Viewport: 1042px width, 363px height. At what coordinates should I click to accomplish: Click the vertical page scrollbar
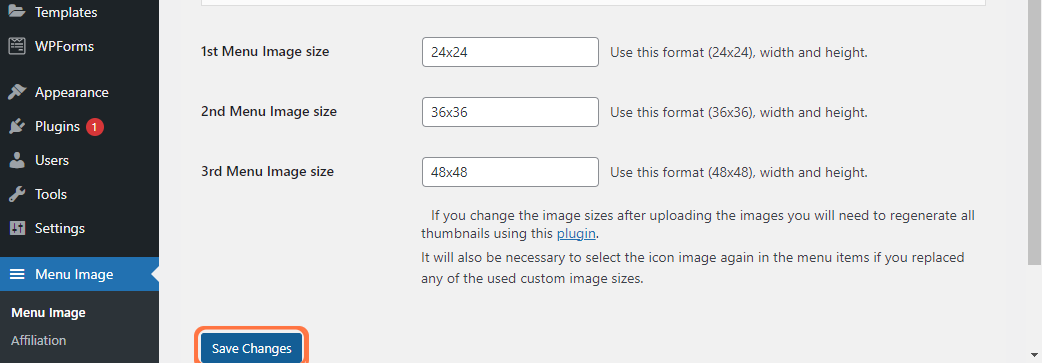[1035, 133]
